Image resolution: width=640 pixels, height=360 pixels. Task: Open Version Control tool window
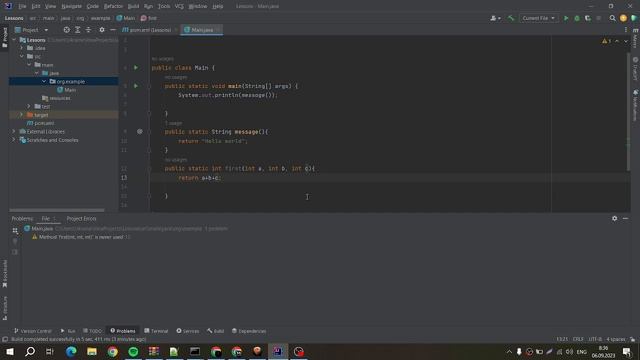[32, 331]
